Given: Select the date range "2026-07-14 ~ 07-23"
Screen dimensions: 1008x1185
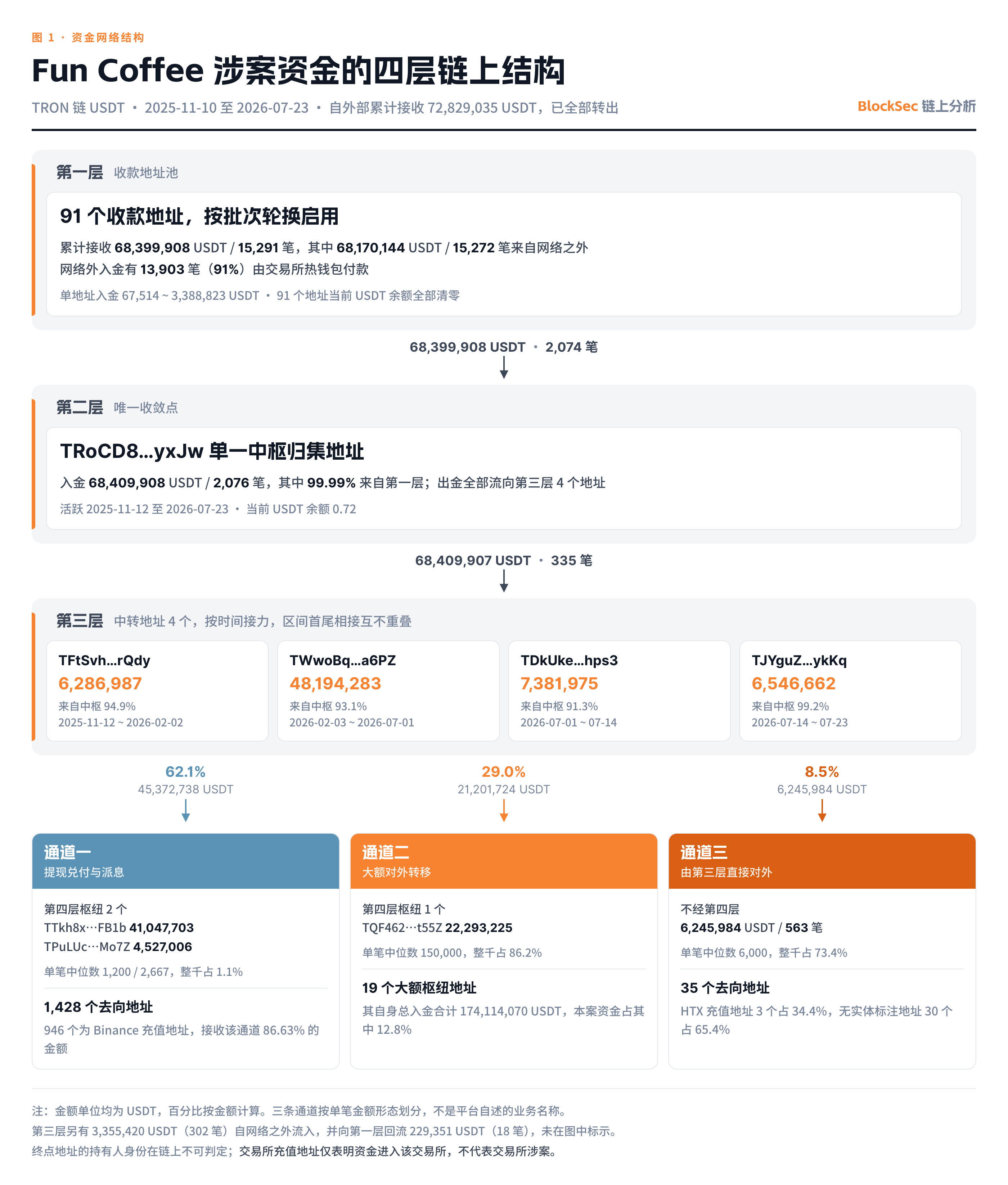Looking at the screenshot, I should 800,722.
